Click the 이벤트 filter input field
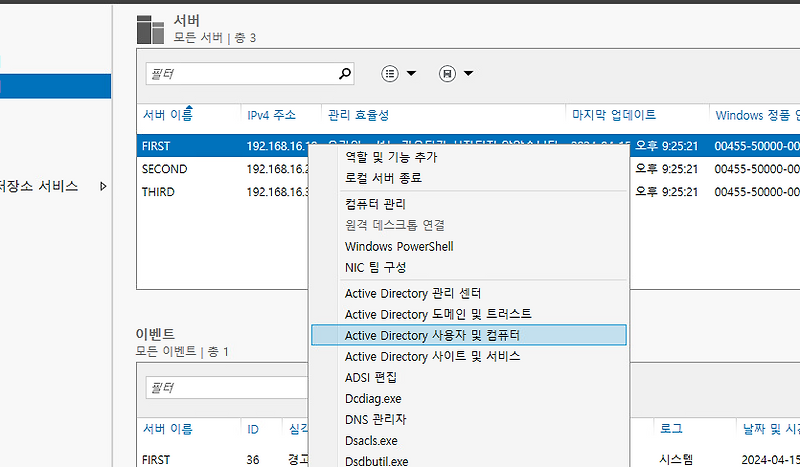This screenshot has width=800, height=467. click(227, 388)
